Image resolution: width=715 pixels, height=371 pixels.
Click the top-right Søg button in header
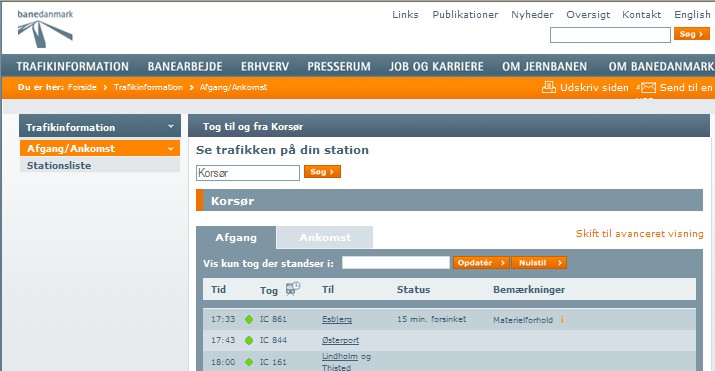(x=691, y=34)
